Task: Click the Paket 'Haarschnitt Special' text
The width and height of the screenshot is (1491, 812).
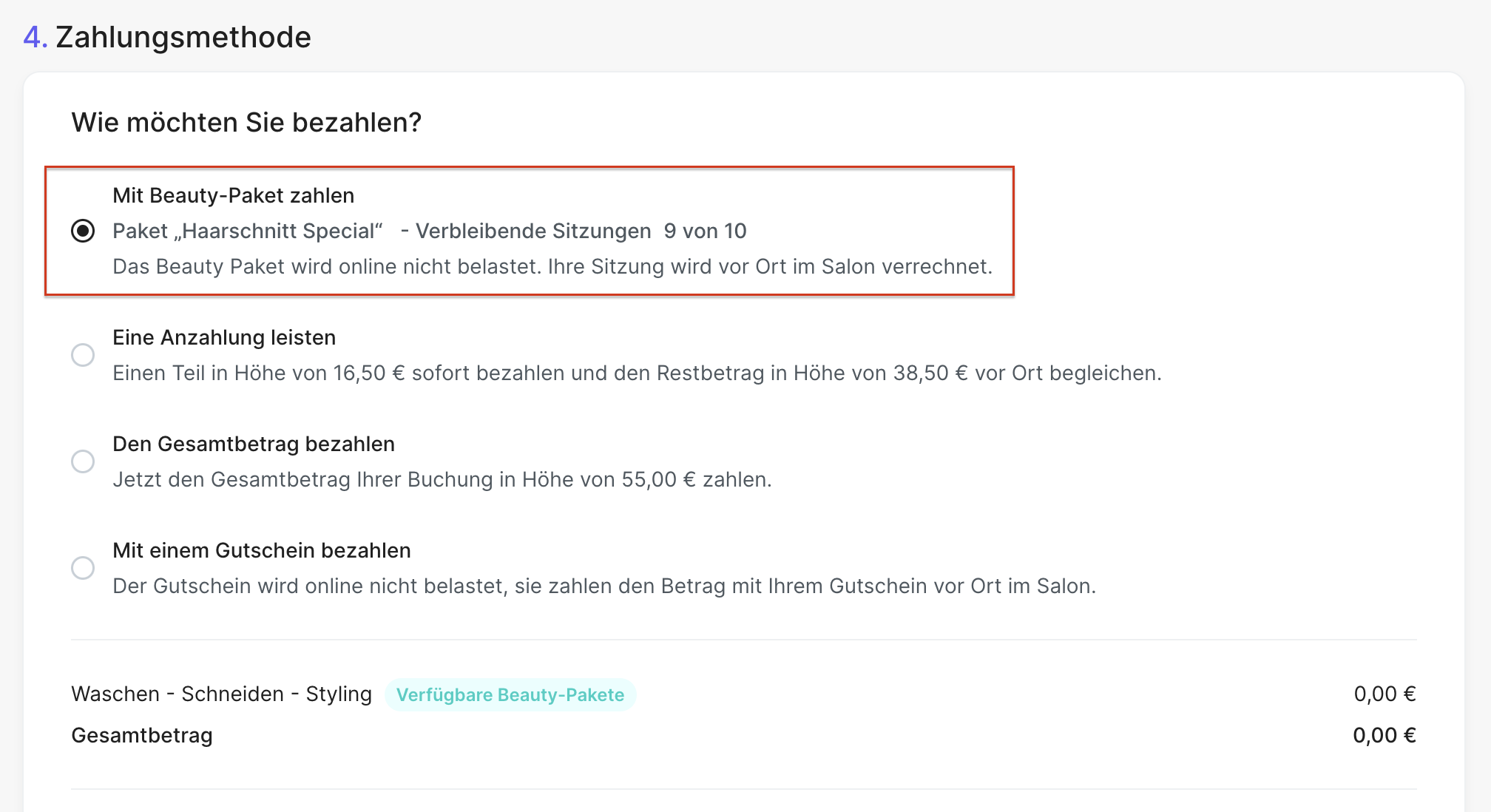Action: [x=248, y=231]
